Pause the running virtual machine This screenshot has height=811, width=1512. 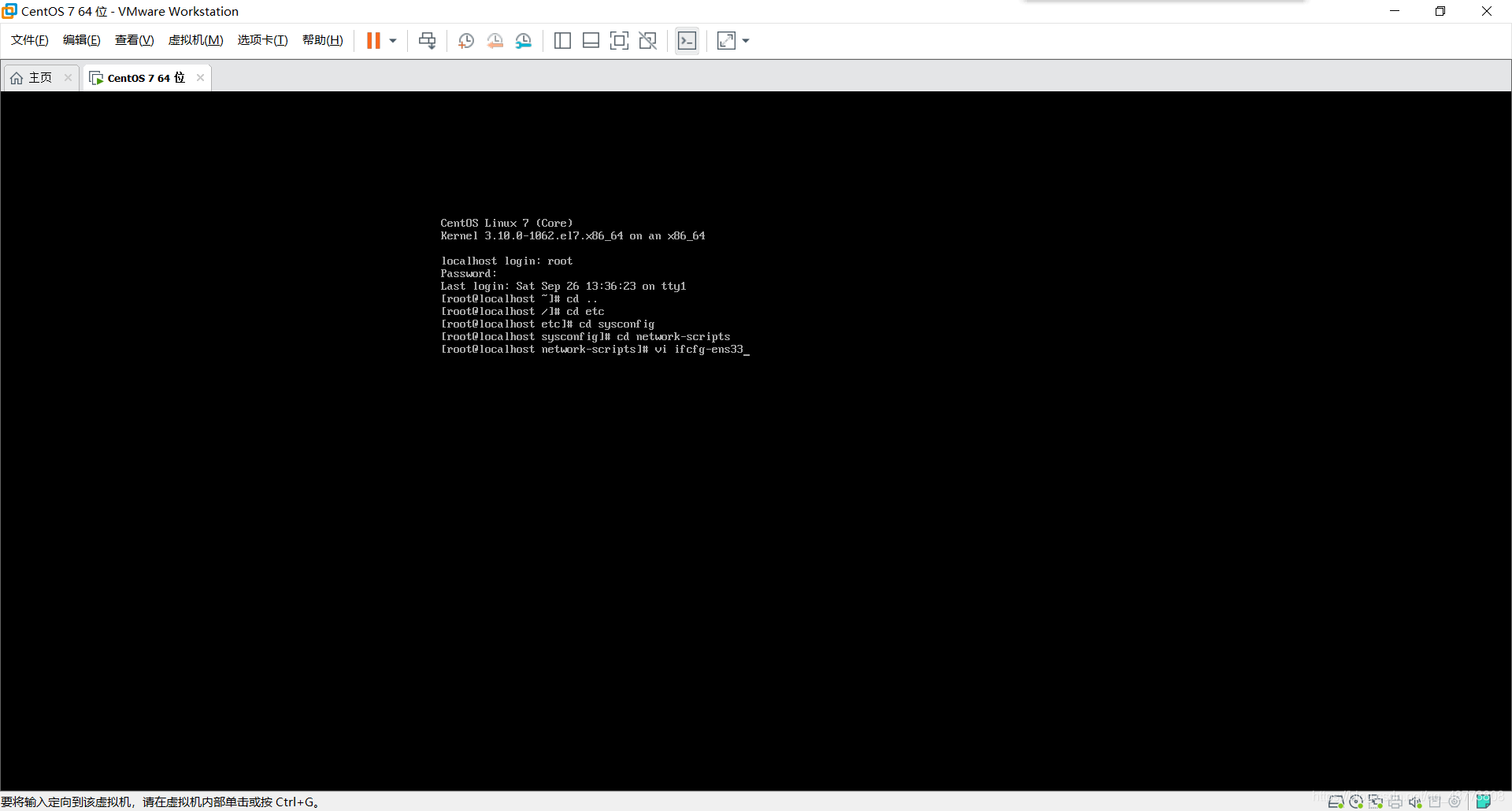point(373,41)
